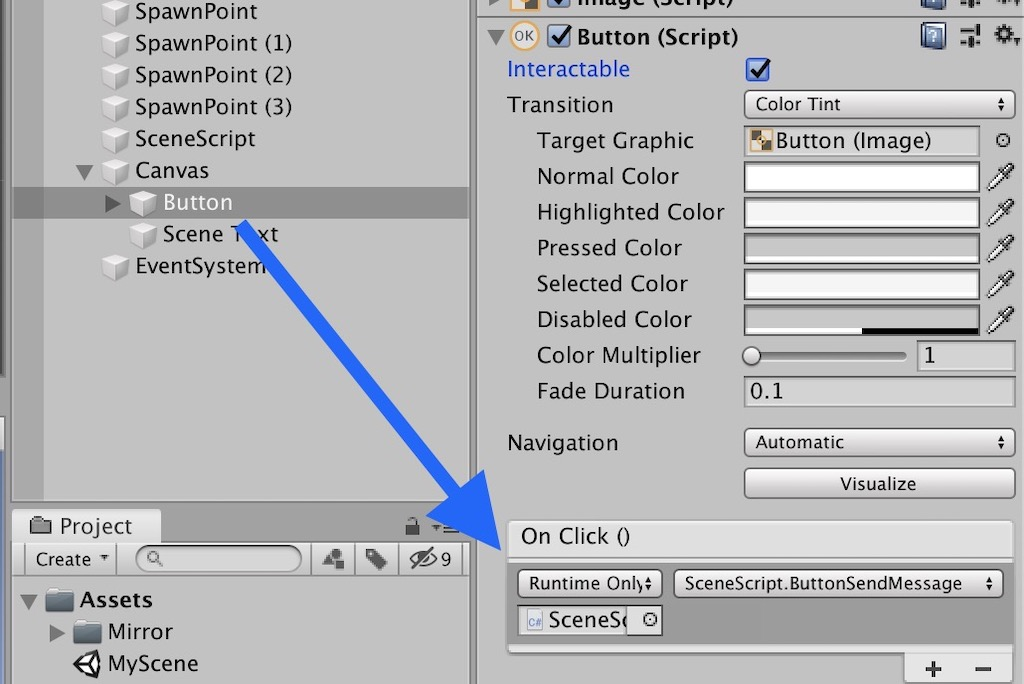1024x684 pixels.
Task: Click the Normal Color eyedropper
Action: click(1000, 177)
